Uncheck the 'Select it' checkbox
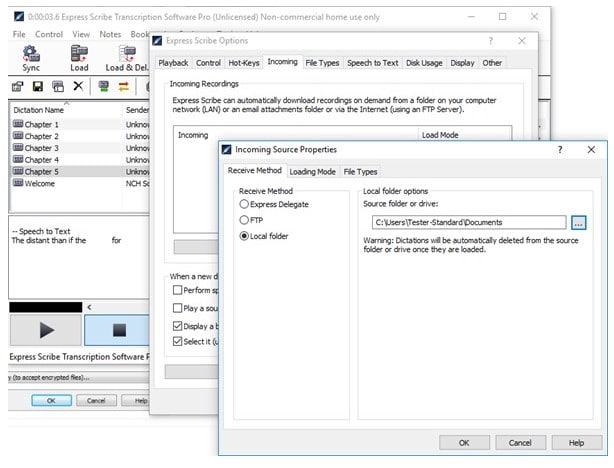Screen dimensions: 614x468 tap(177, 341)
